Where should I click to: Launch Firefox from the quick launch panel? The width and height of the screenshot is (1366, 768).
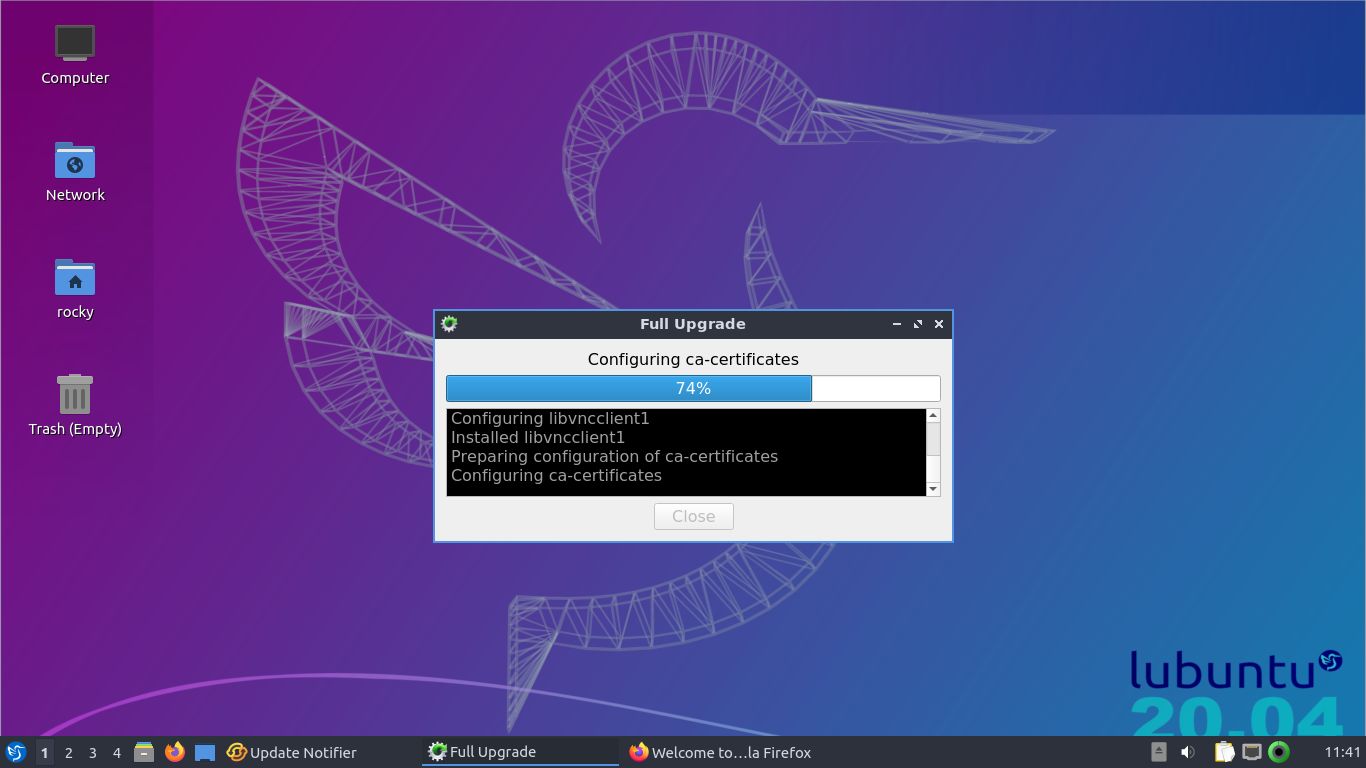coord(175,752)
